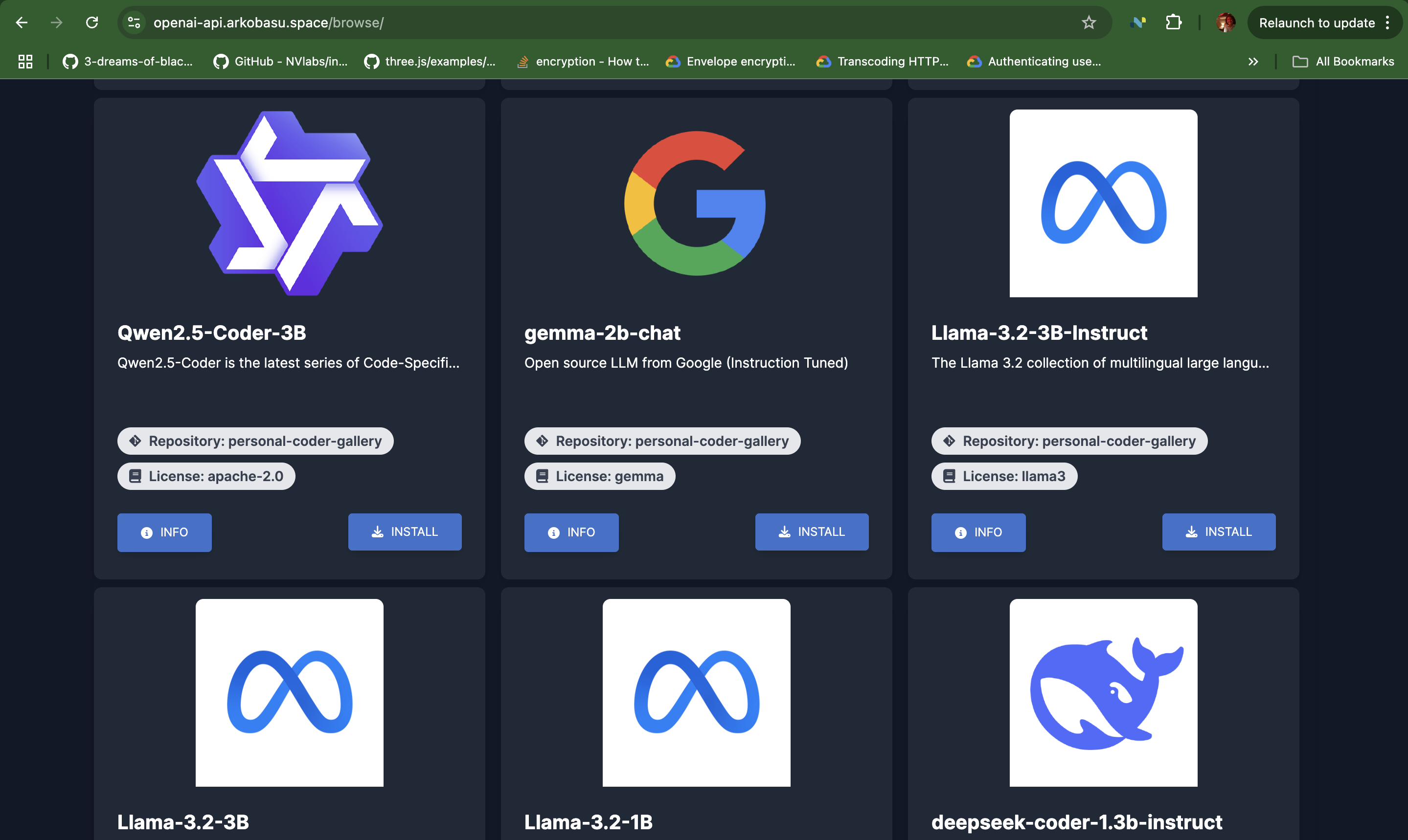Click the browser back arrow

(22, 22)
